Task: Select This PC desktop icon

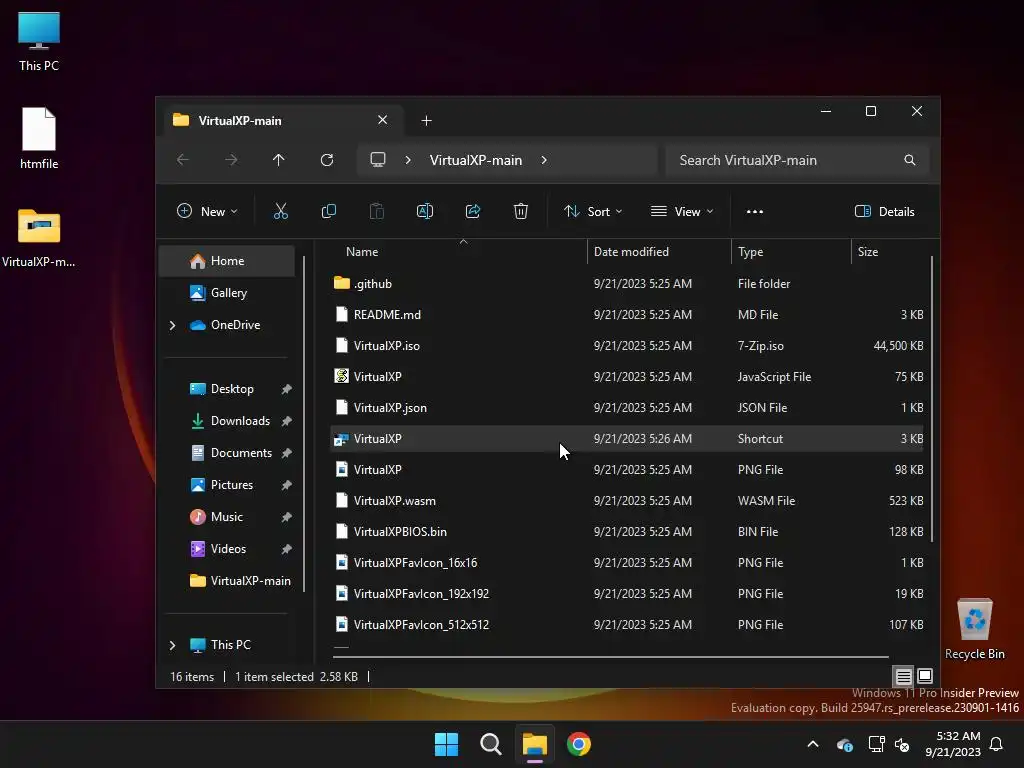Action: (x=39, y=41)
